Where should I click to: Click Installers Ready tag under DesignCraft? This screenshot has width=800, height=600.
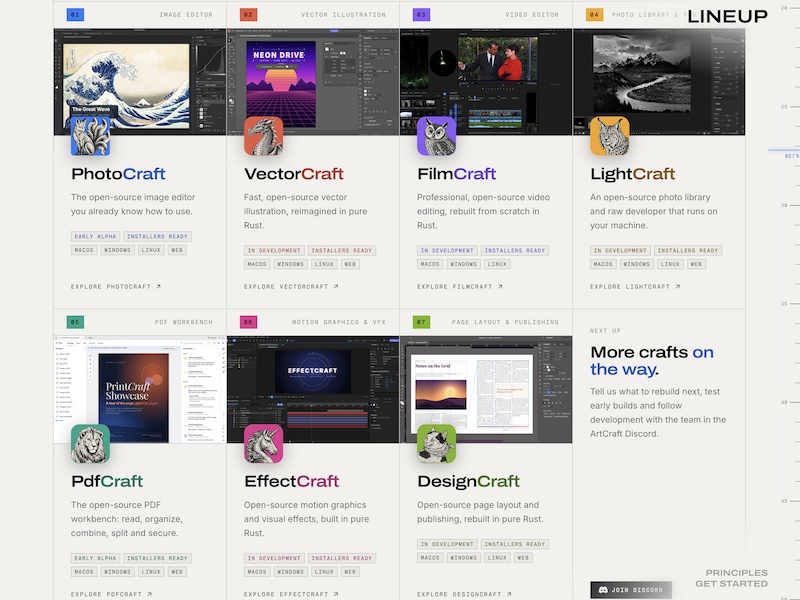(x=515, y=544)
